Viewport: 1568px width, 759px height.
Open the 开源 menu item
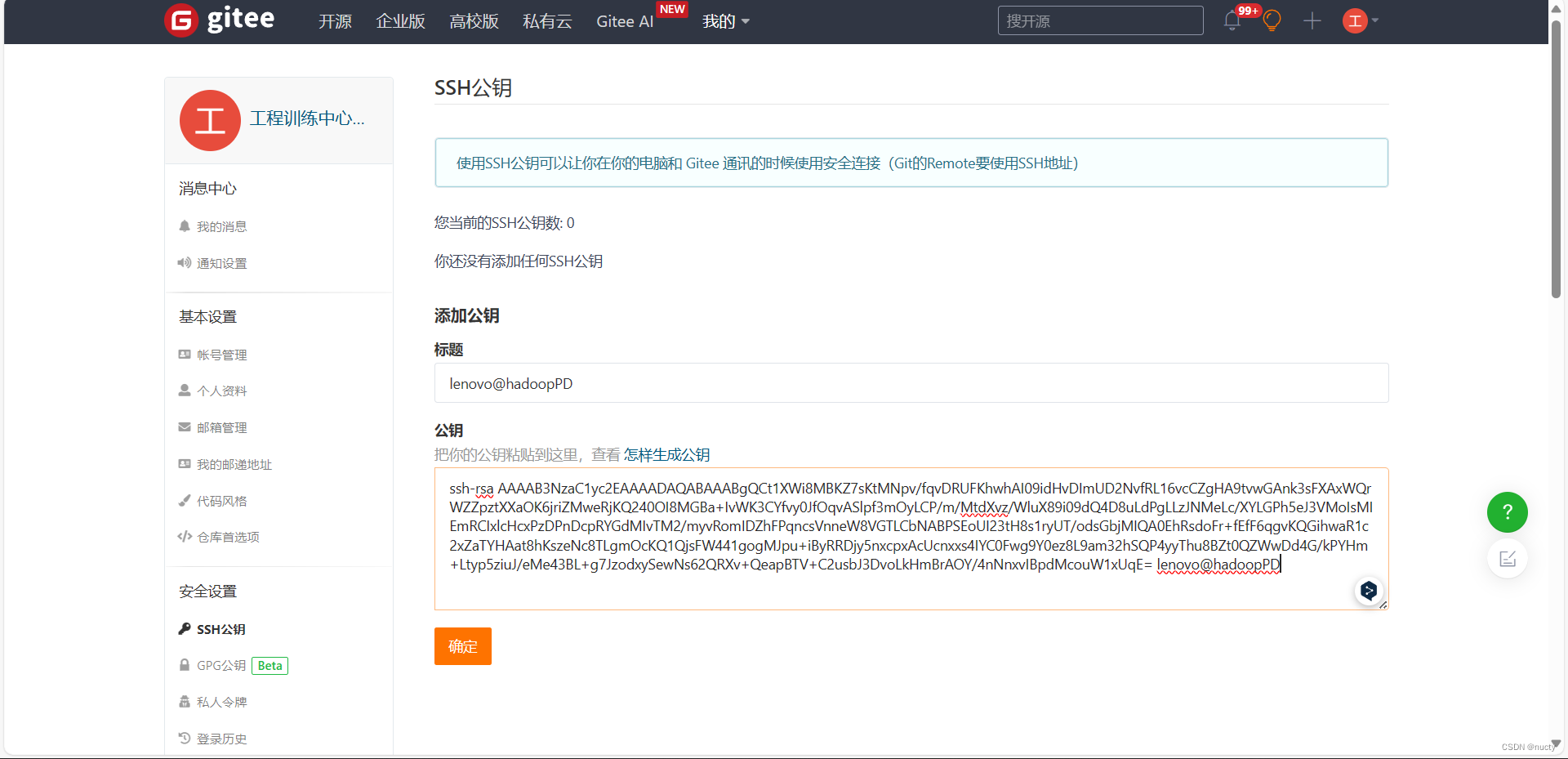click(x=335, y=21)
